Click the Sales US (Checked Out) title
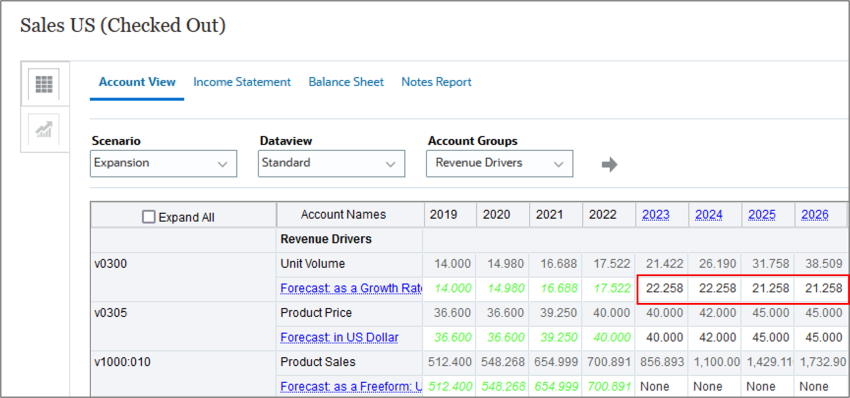 [x=123, y=25]
